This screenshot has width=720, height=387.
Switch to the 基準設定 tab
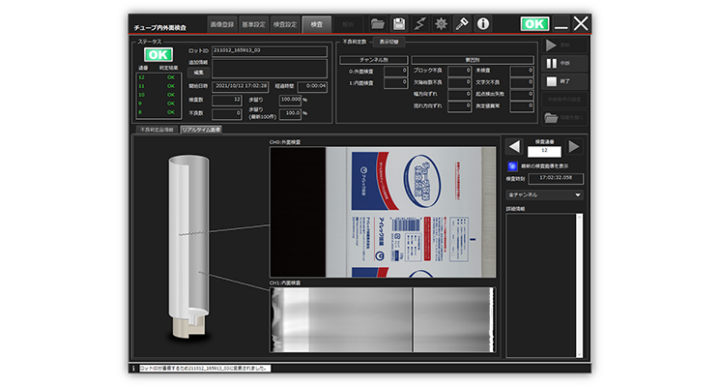pos(253,24)
